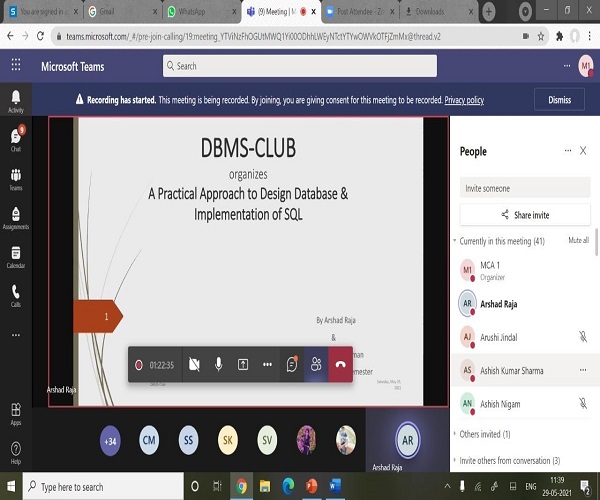
Task: Open Chrome menu three dots
Action: (590, 36)
